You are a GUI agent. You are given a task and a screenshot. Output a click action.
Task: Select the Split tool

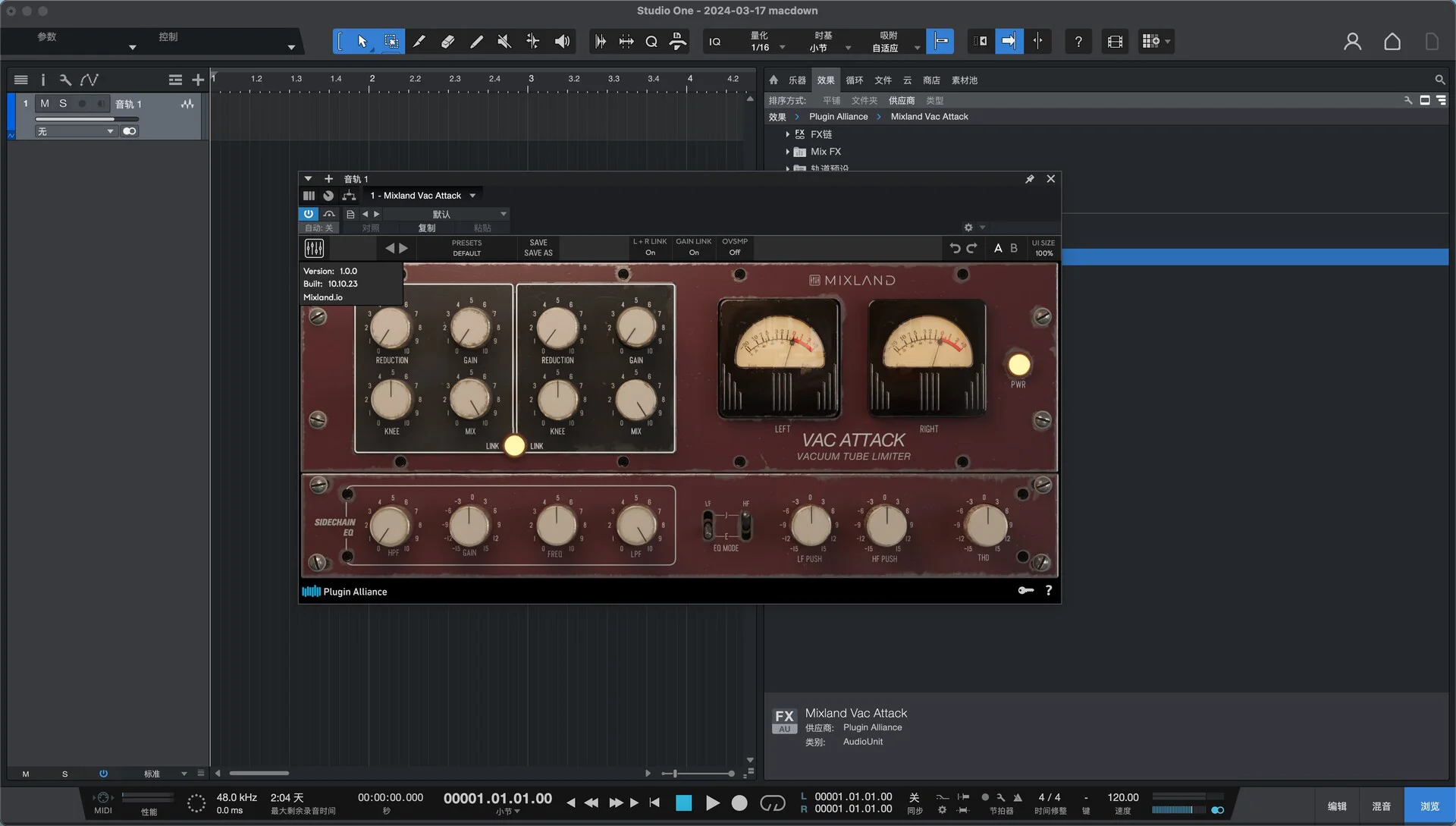pos(419,41)
